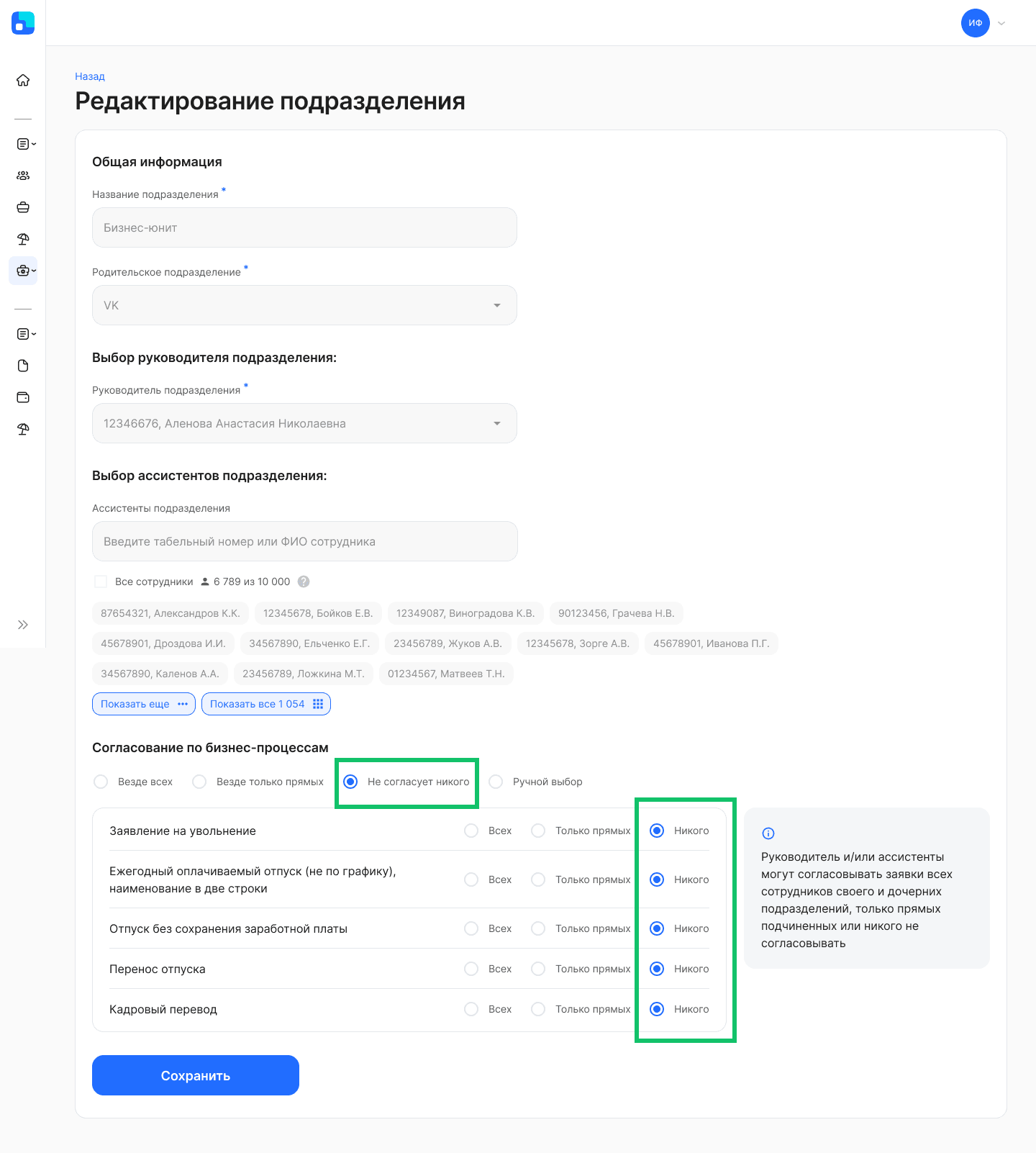Screen dimensions: 1036x1153
Task: Click the app logo in top corner
Action: pos(23,23)
